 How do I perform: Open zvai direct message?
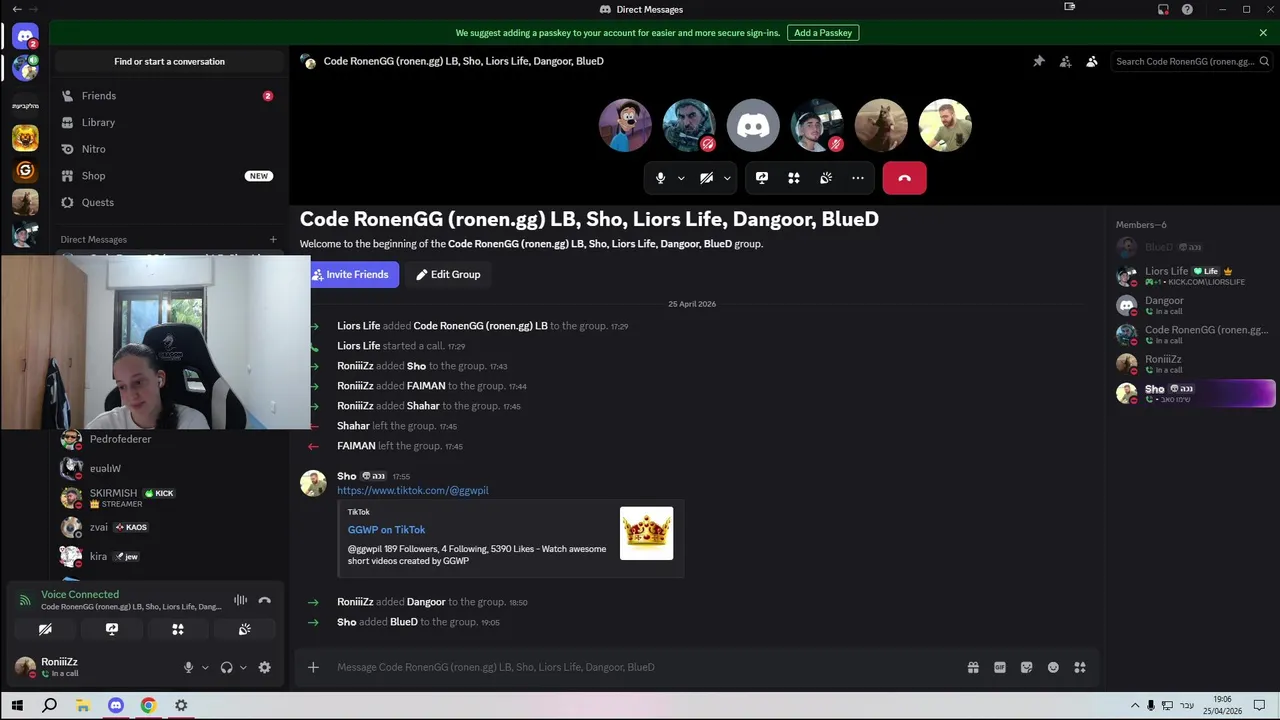point(169,527)
